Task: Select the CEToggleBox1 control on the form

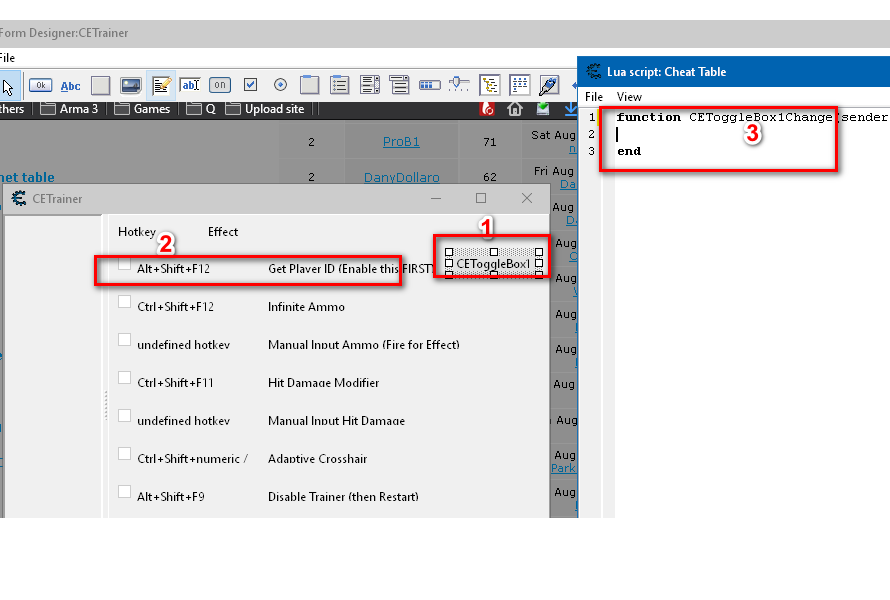Action: pos(493,264)
